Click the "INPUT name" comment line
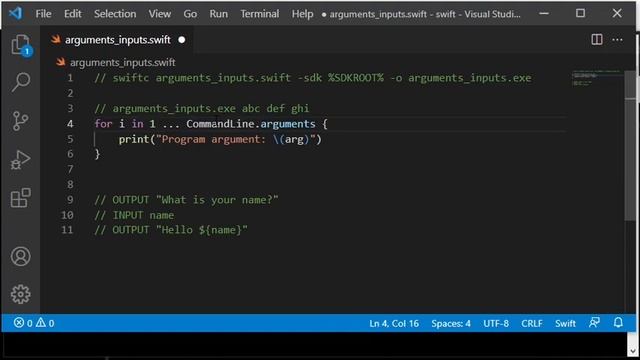The height and width of the screenshot is (360, 640). point(134,215)
